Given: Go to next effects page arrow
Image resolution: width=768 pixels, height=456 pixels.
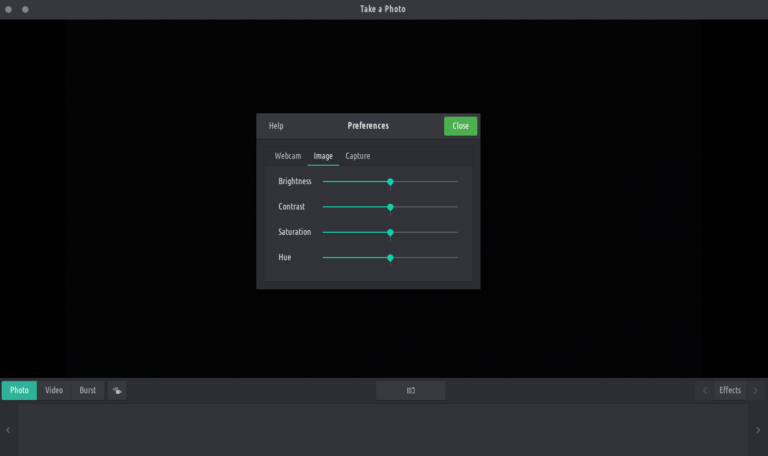Looking at the screenshot, I should 755,390.
